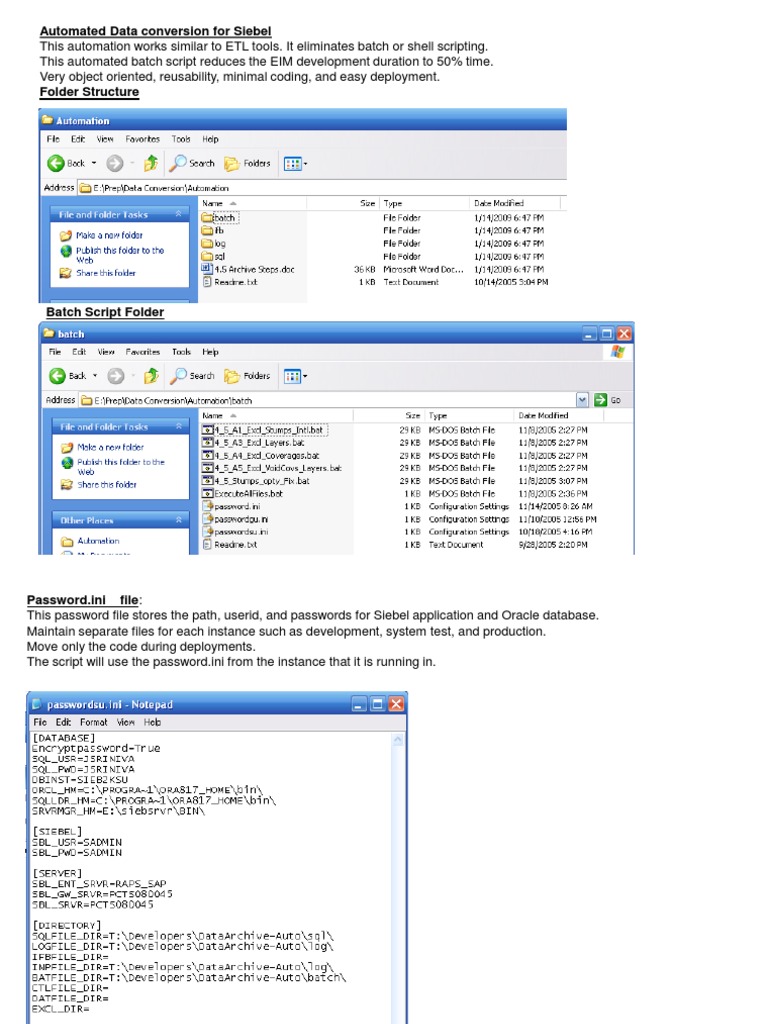Select Readme.txt in batch window
This screenshot has height=1024, width=768.
(230, 545)
